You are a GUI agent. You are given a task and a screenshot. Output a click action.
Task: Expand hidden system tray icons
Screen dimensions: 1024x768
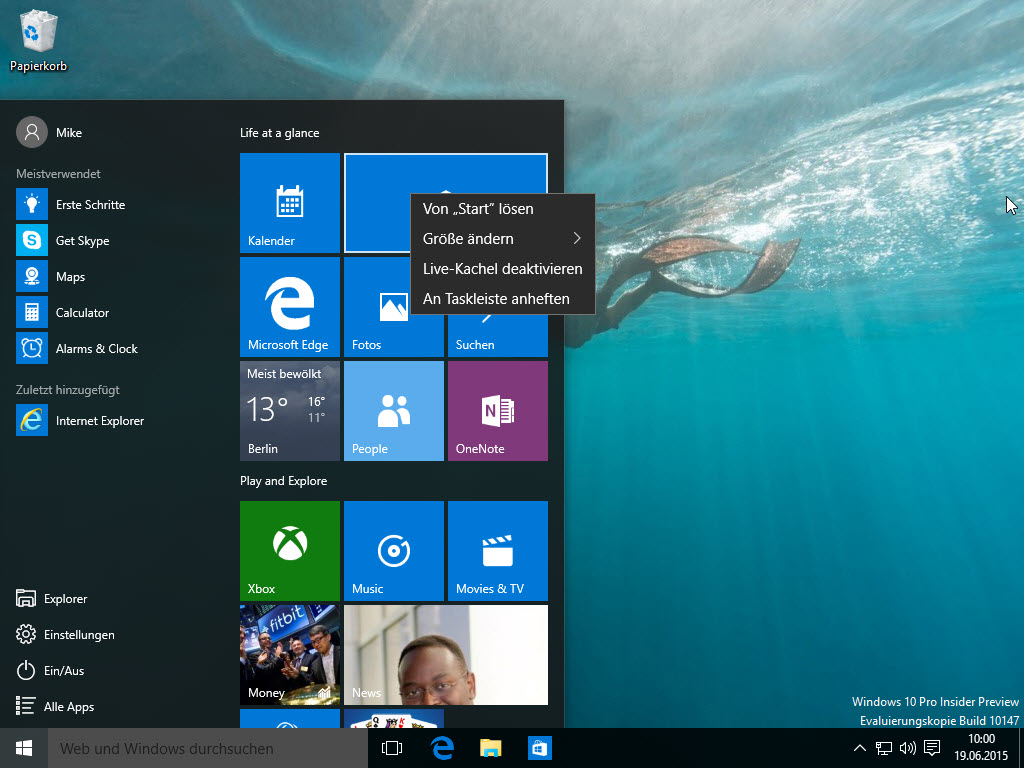(x=860, y=748)
